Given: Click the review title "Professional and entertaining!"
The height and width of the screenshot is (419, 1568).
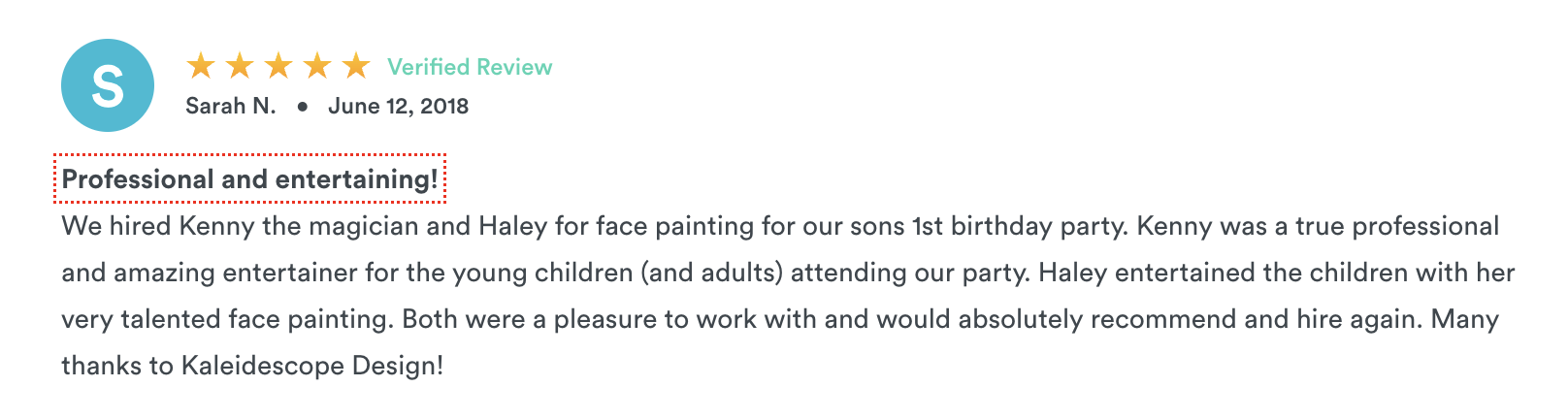Looking at the screenshot, I should coord(249,179).
